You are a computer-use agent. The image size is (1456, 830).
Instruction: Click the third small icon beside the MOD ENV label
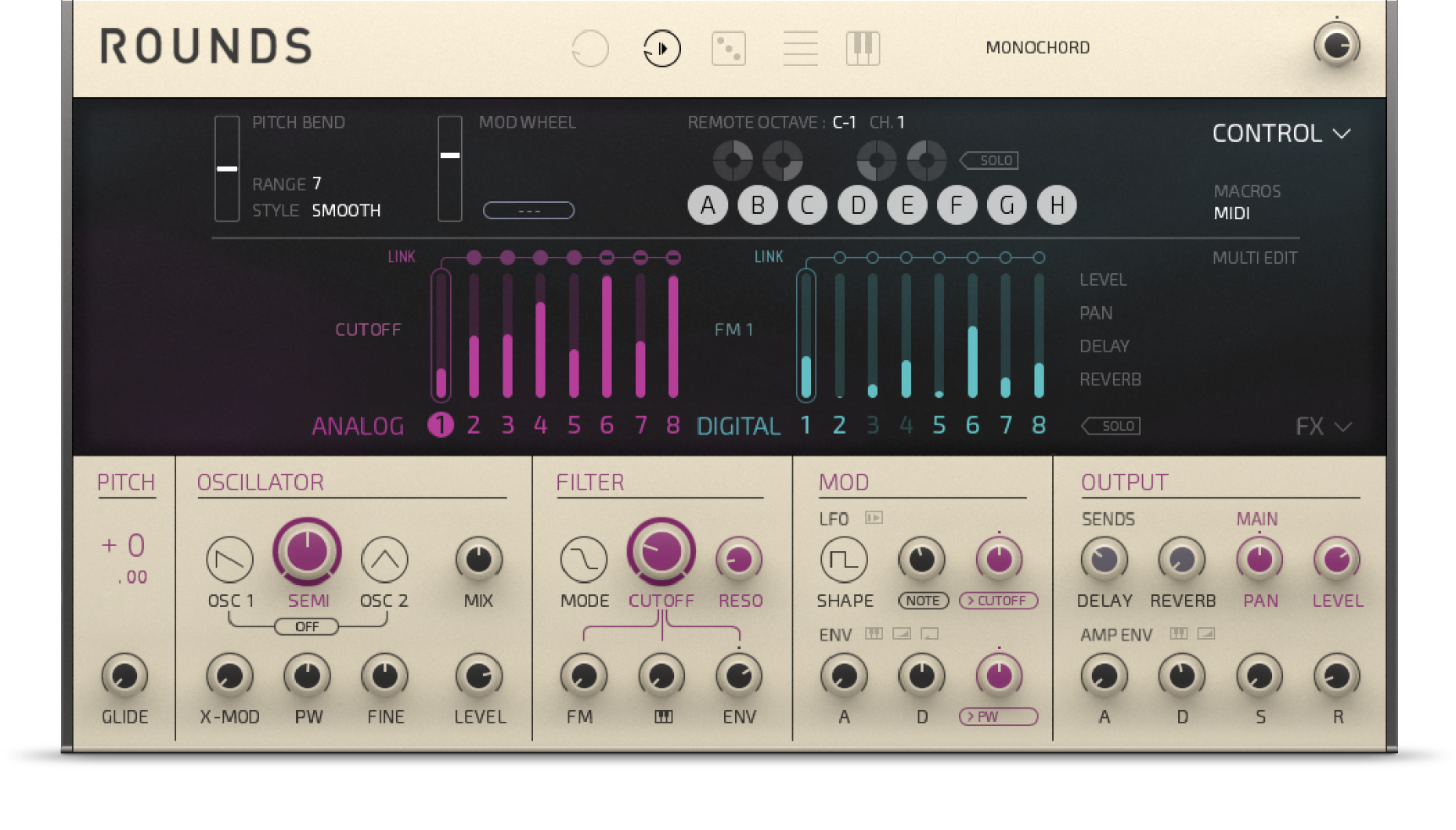929,633
